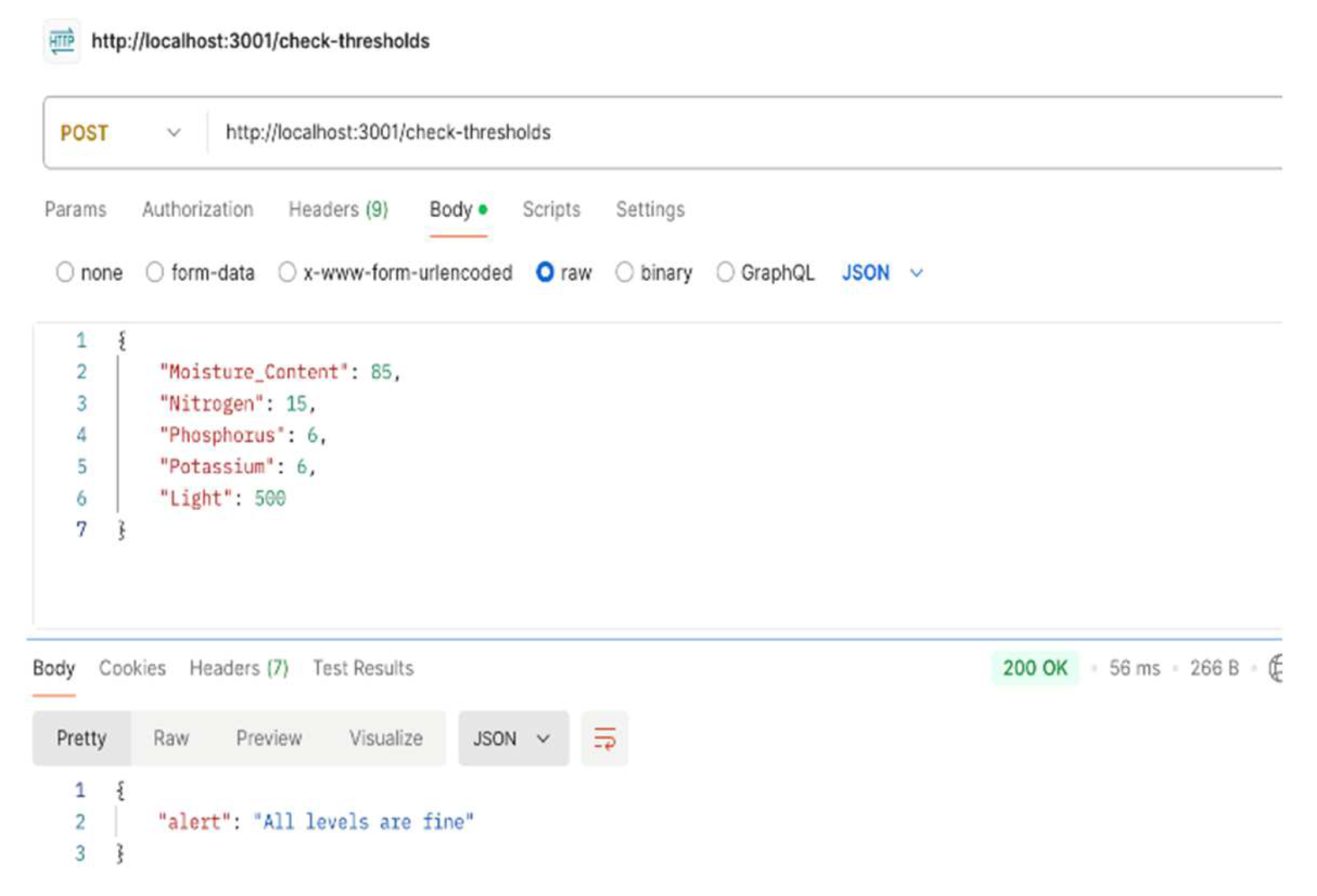Open the Test Results tab

click(x=363, y=668)
